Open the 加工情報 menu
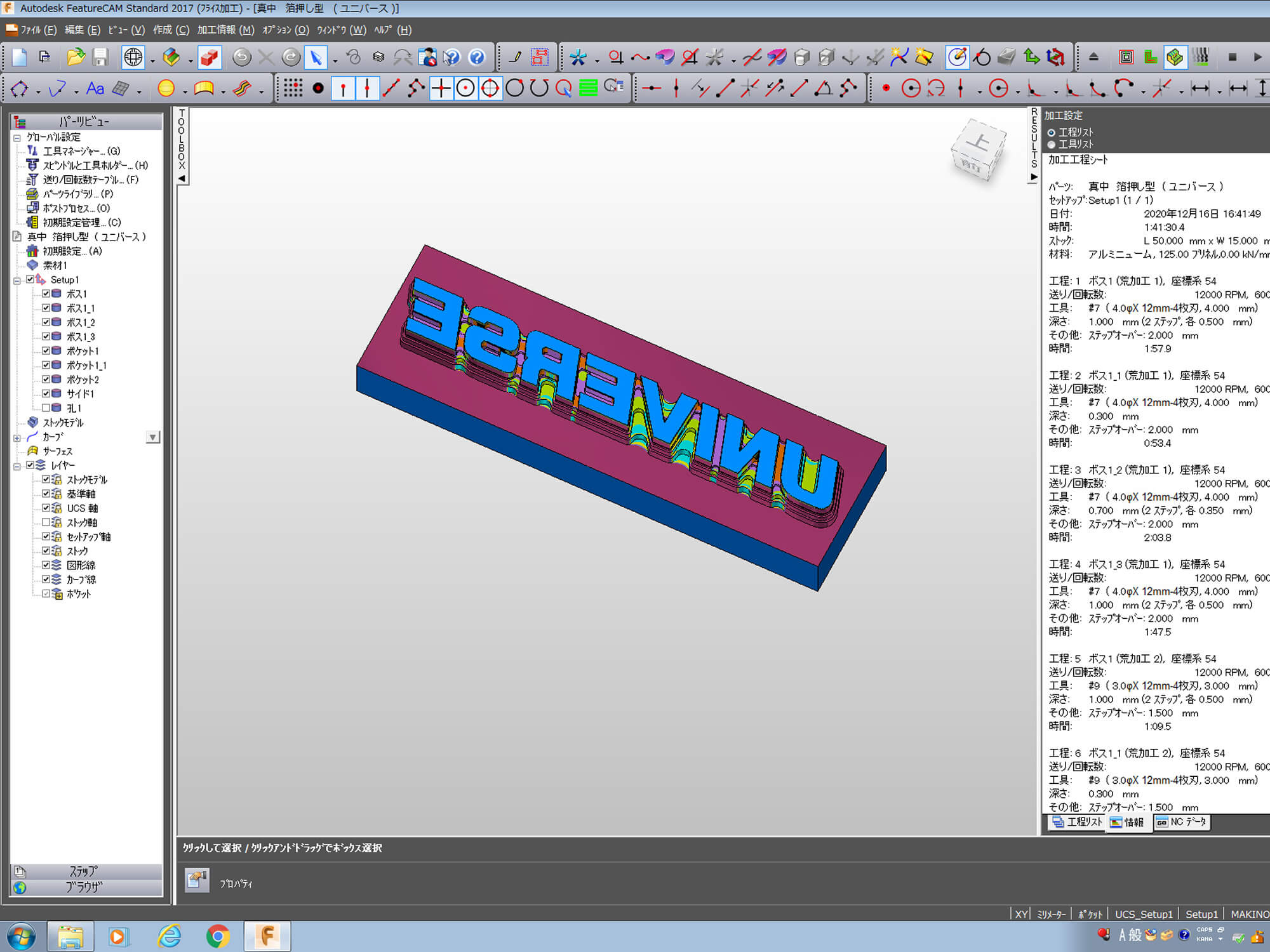The image size is (1270, 952). point(225,30)
